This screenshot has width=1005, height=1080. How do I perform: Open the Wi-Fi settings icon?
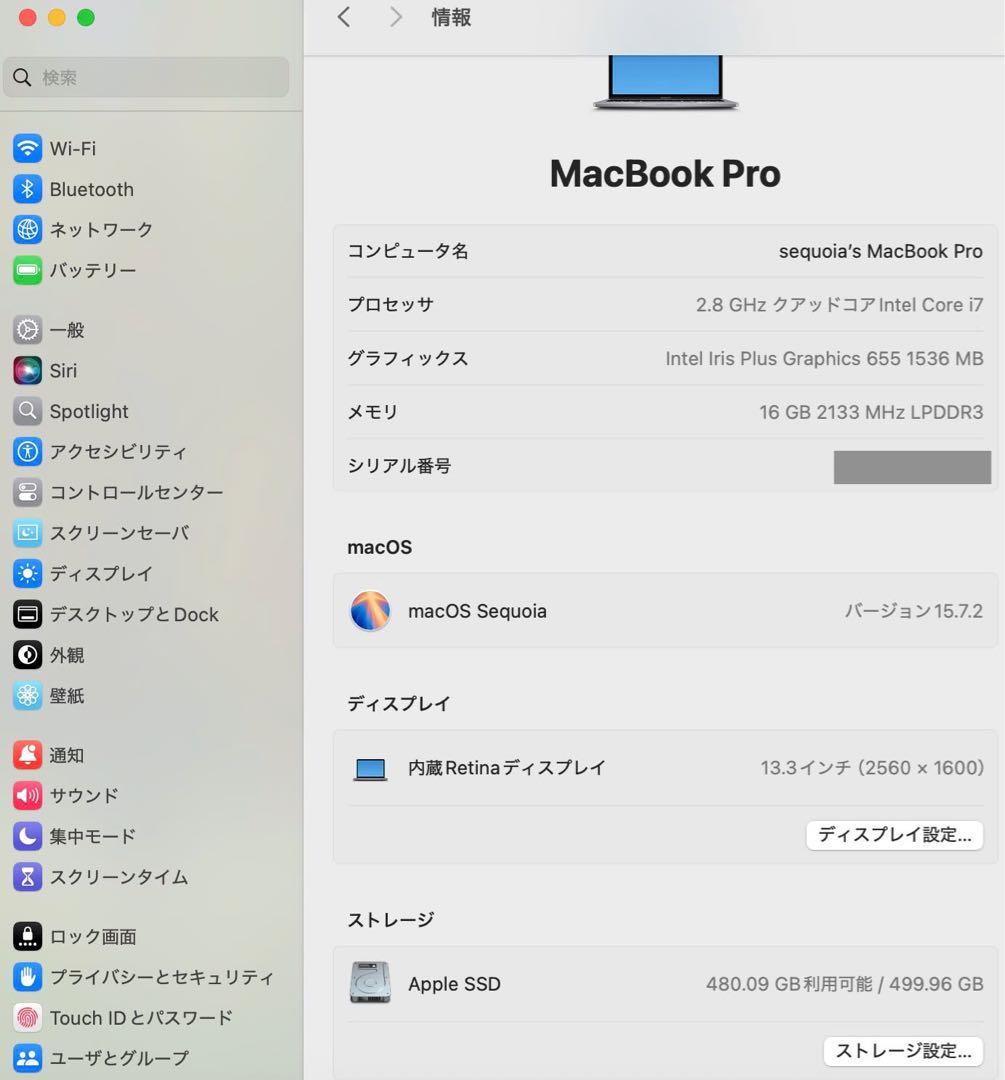pyautogui.click(x=28, y=148)
